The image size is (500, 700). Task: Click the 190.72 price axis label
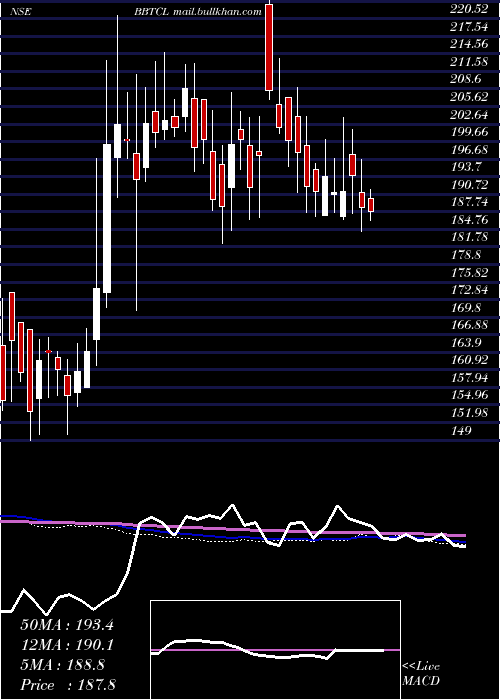point(468,184)
